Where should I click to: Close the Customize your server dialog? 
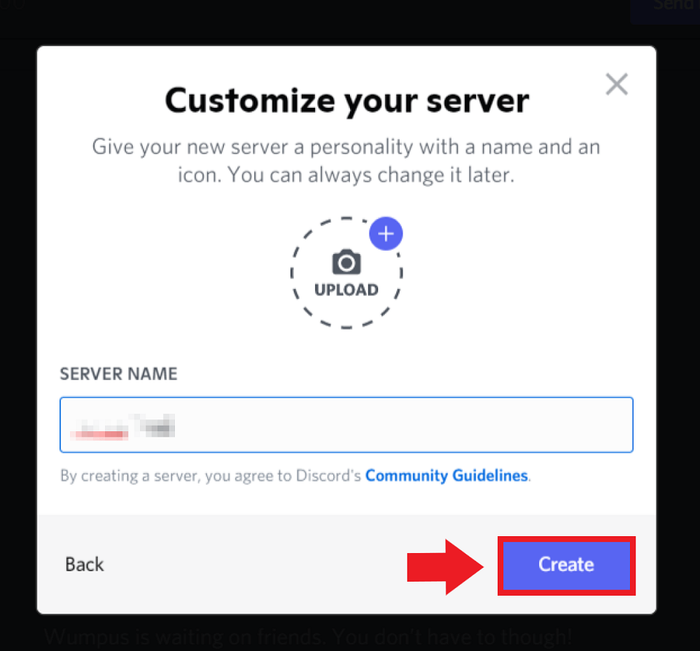pos(617,84)
